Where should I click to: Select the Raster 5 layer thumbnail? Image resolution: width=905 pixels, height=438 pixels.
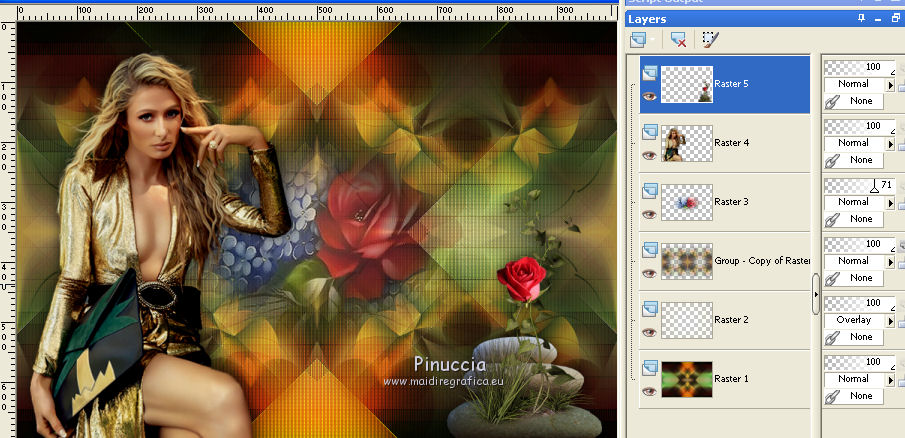(x=687, y=84)
